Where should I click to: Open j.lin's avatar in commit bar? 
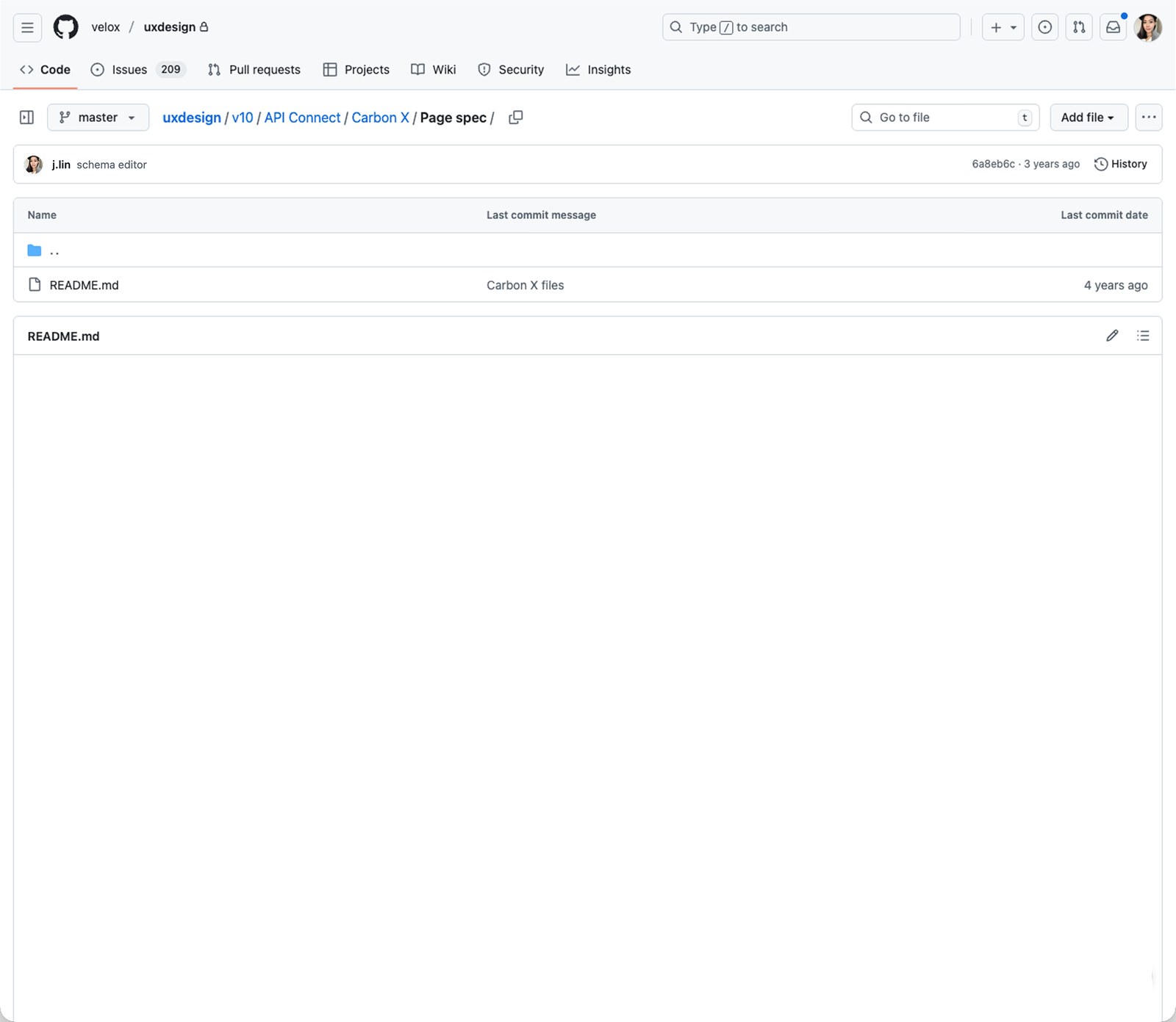[x=34, y=165]
